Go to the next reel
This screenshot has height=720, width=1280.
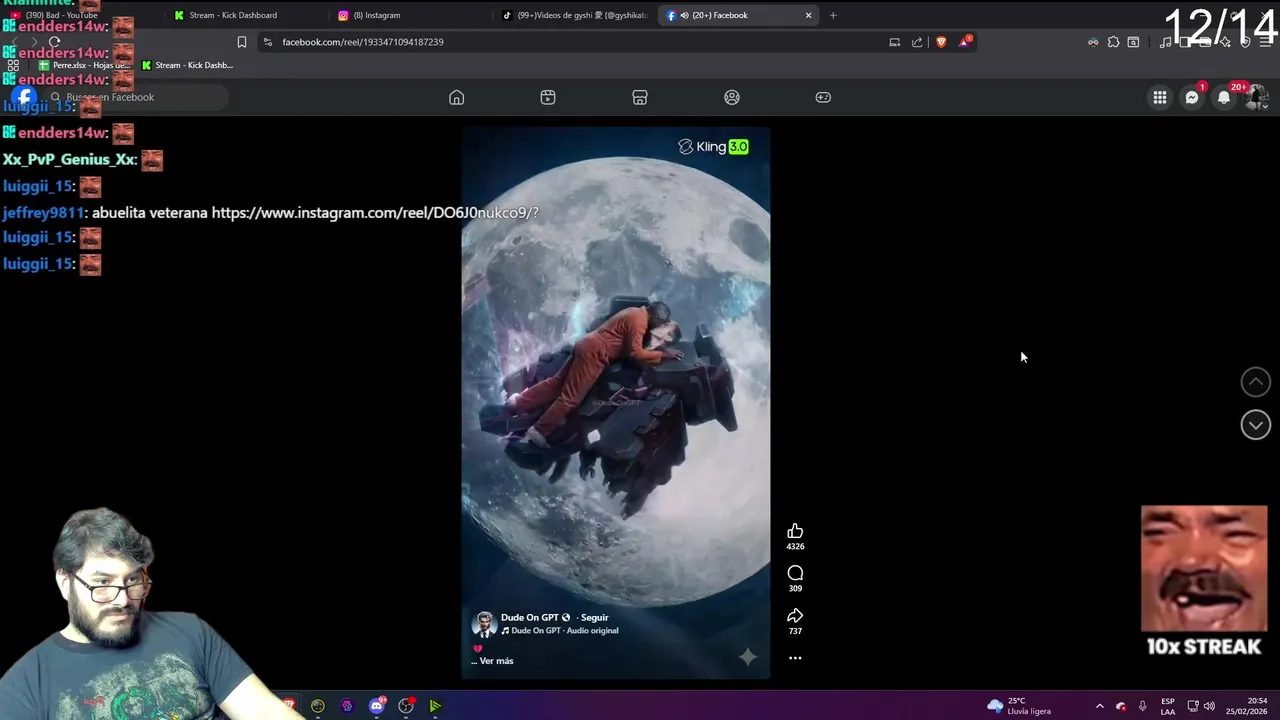(x=1255, y=424)
